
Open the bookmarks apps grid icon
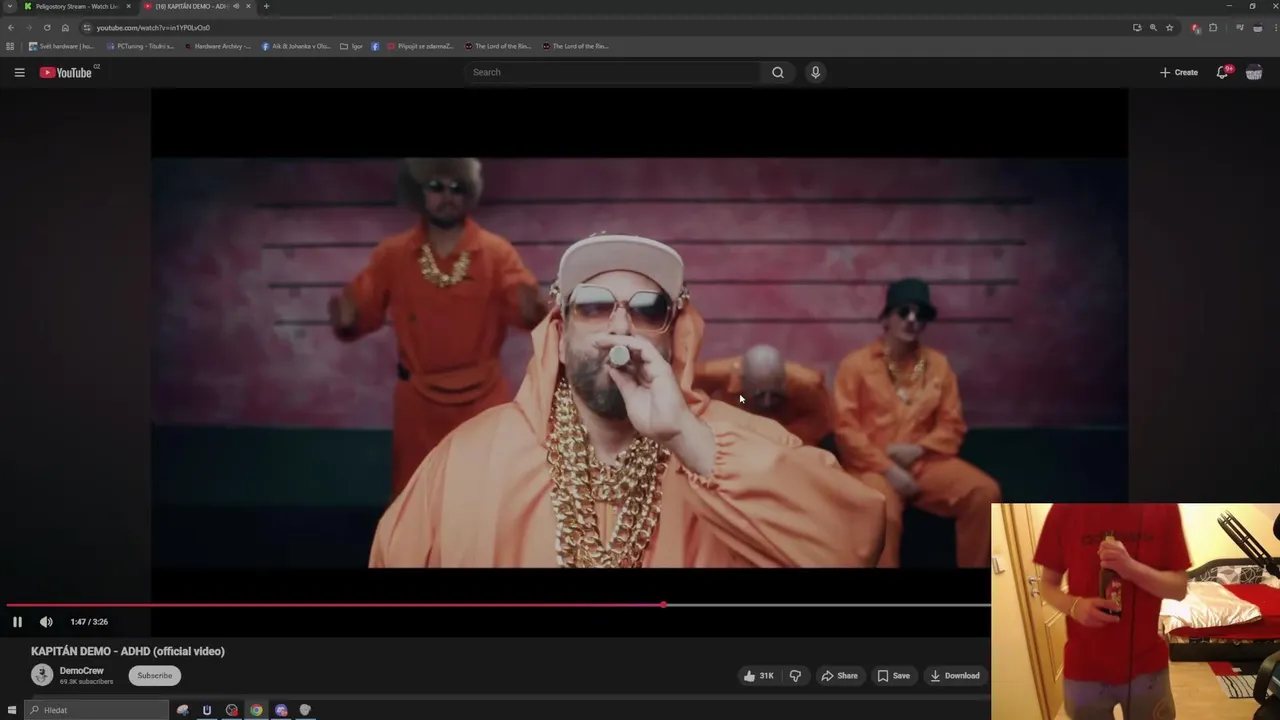click(x=11, y=46)
